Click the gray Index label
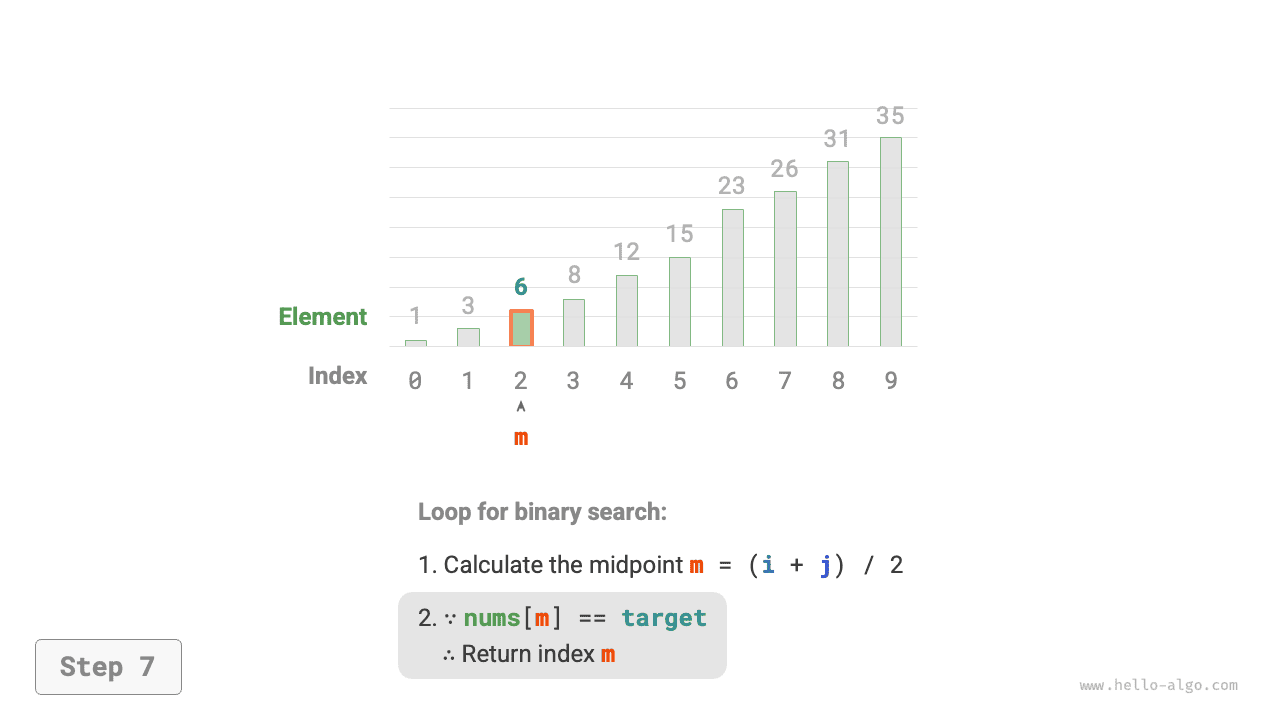Viewport: 1280px width, 720px height. [x=337, y=376]
